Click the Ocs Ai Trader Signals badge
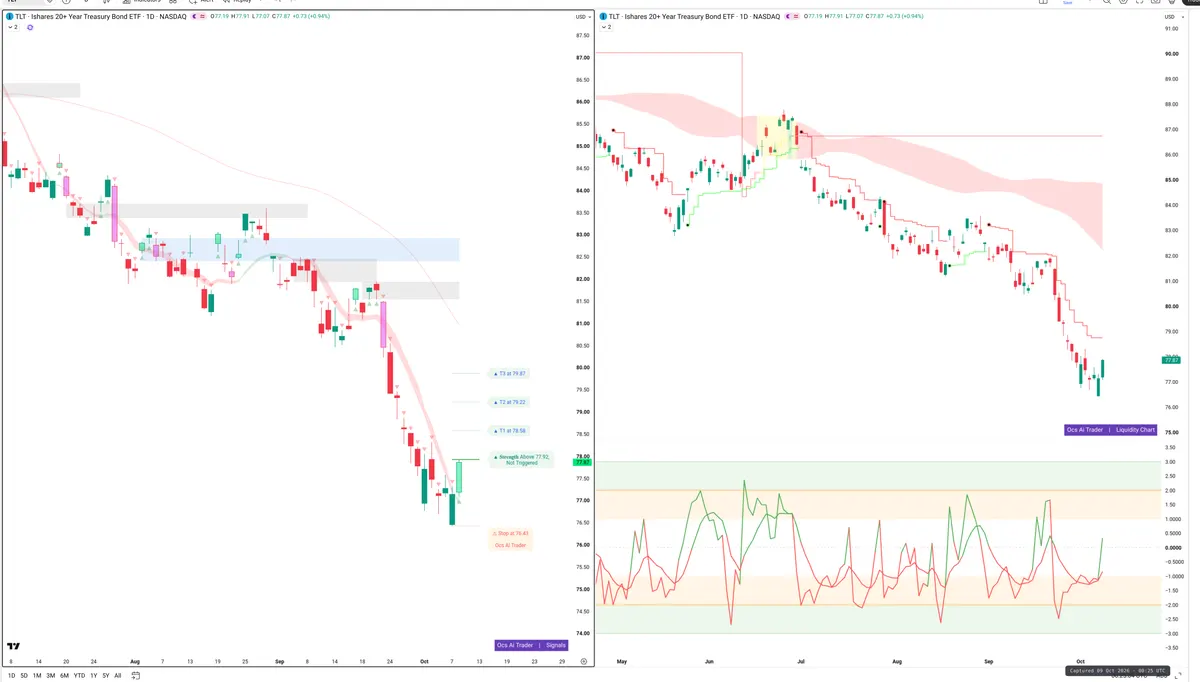The height and width of the screenshot is (682, 1200). click(x=531, y=645)
